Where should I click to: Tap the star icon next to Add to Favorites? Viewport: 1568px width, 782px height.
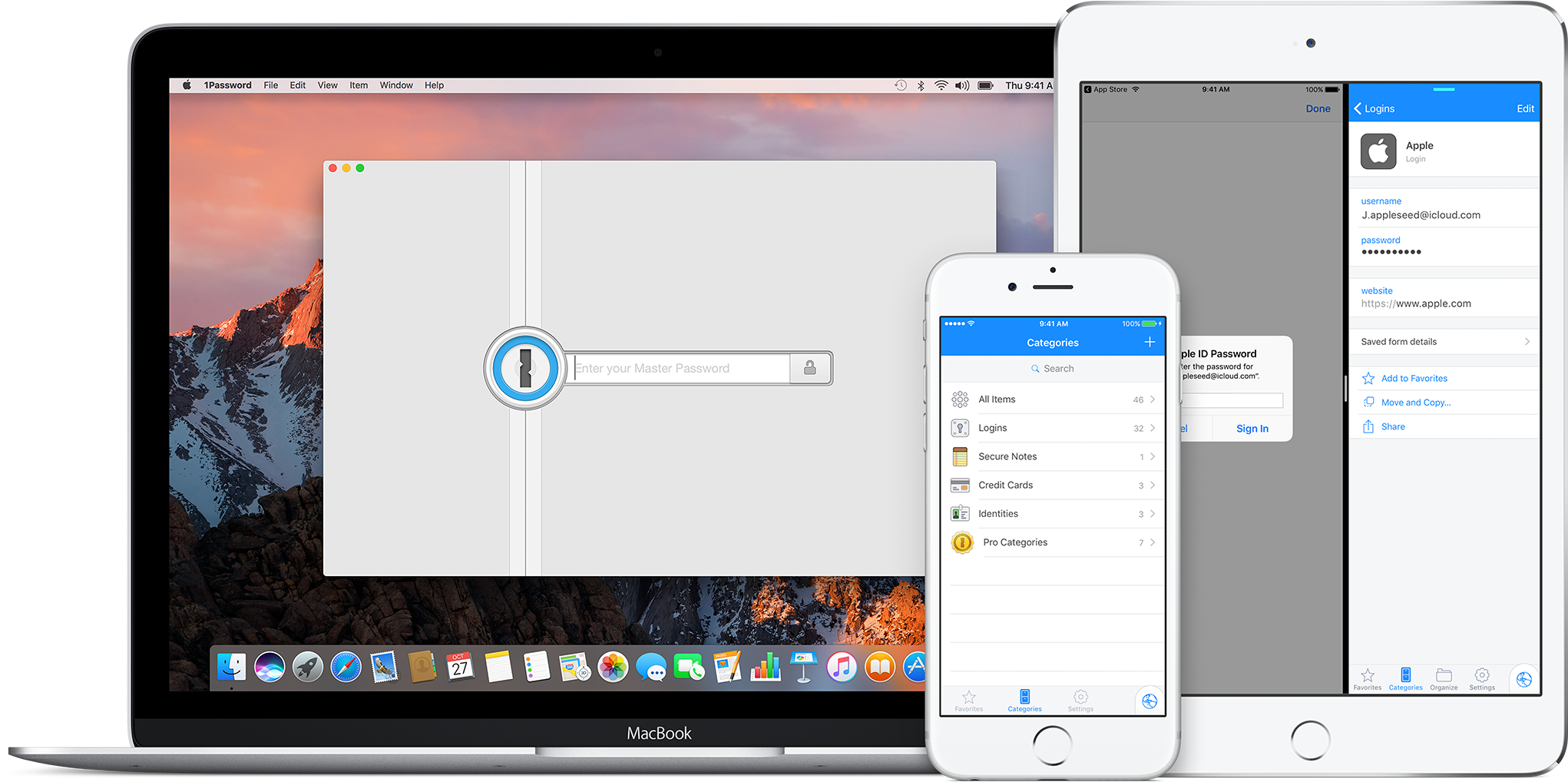pyautogui.click(x=1368, y=379)
